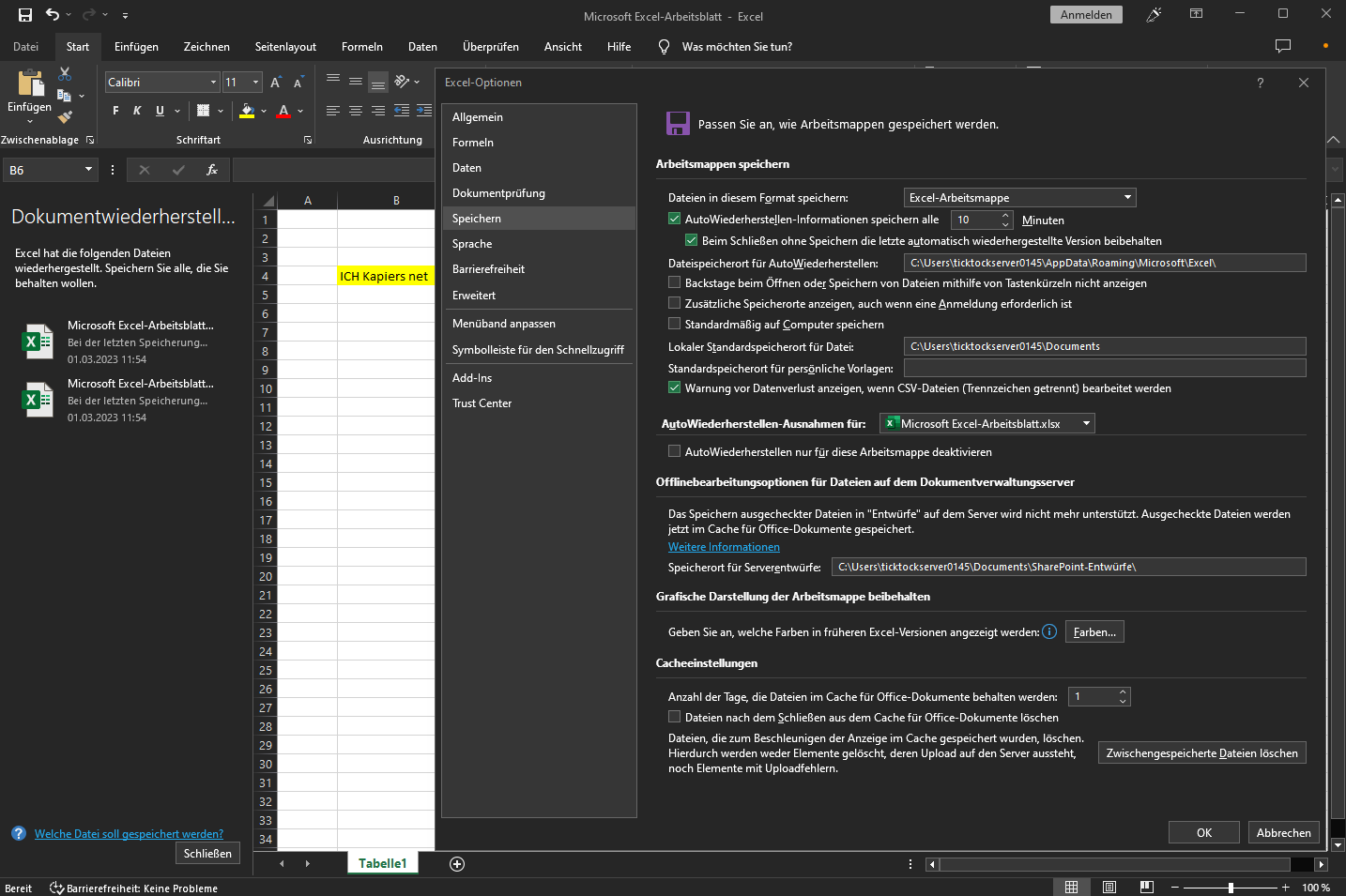The height and width of the screenshot is (896, 1346).
Task: Increase font size with larger A icon
Action: [276, 83]
